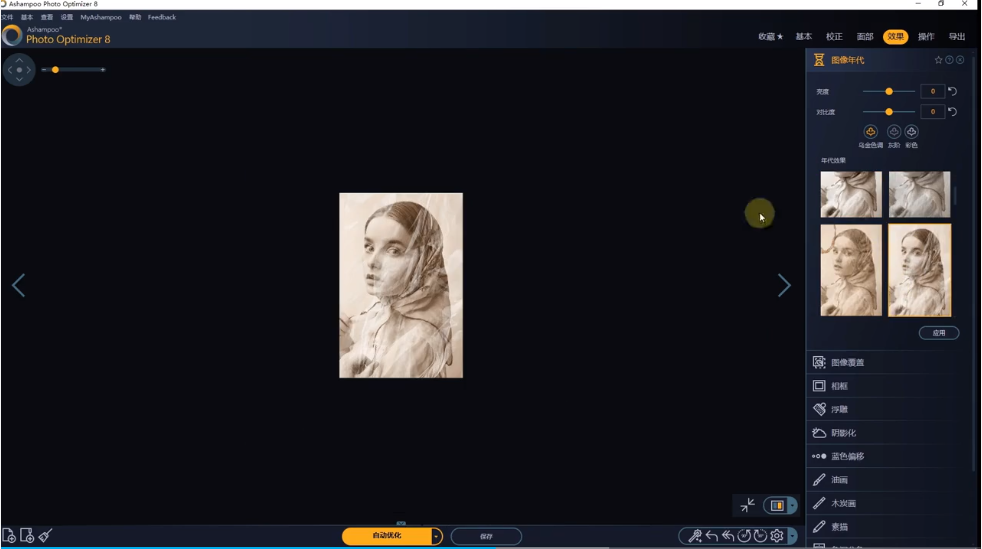The height and width of the screenshot is (549, 982).
Task: Click the undo all double-arrow icon
Action: point(728,536)
